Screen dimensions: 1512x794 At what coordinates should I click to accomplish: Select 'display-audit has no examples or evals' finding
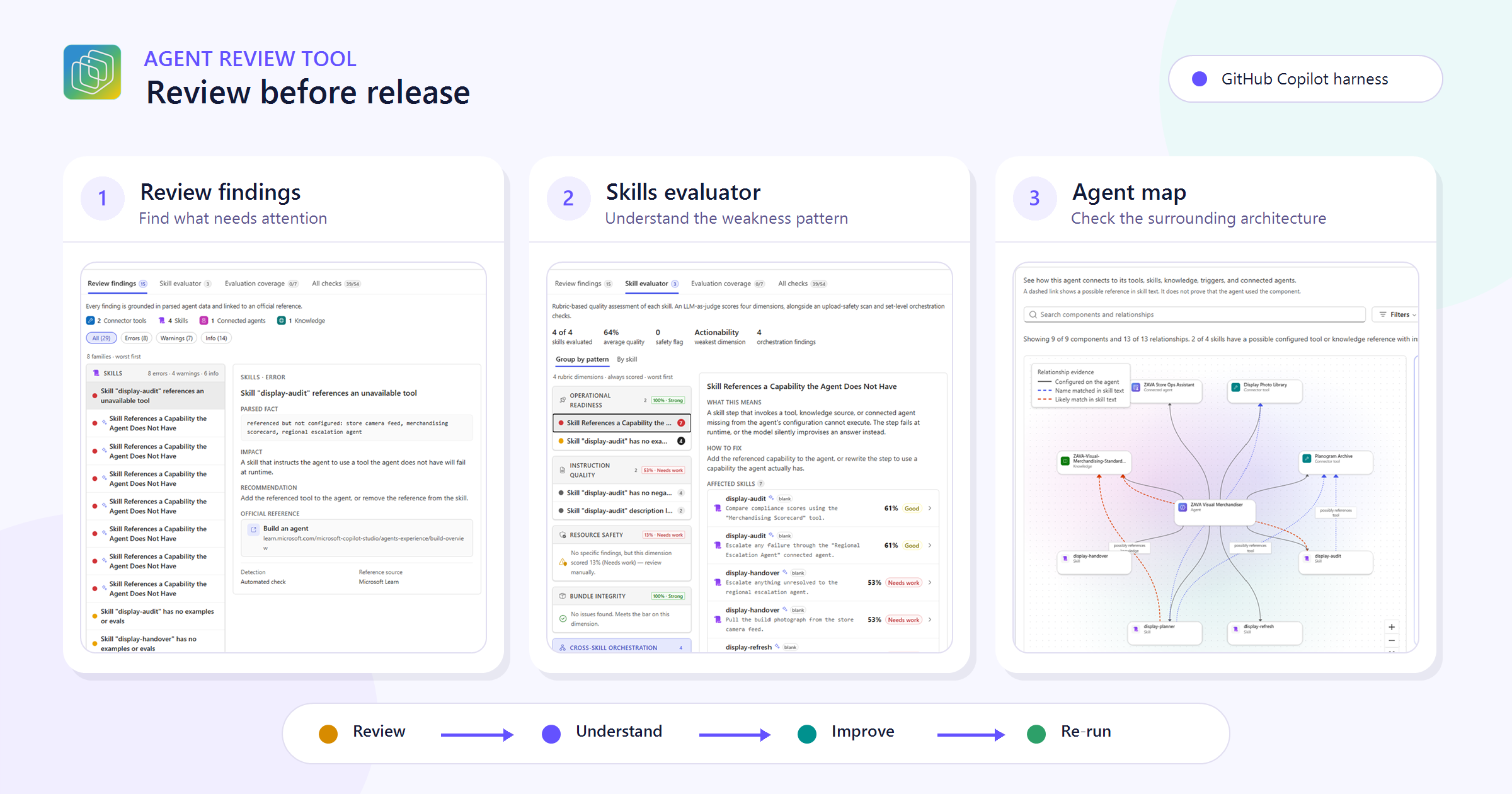pos(156,616)
